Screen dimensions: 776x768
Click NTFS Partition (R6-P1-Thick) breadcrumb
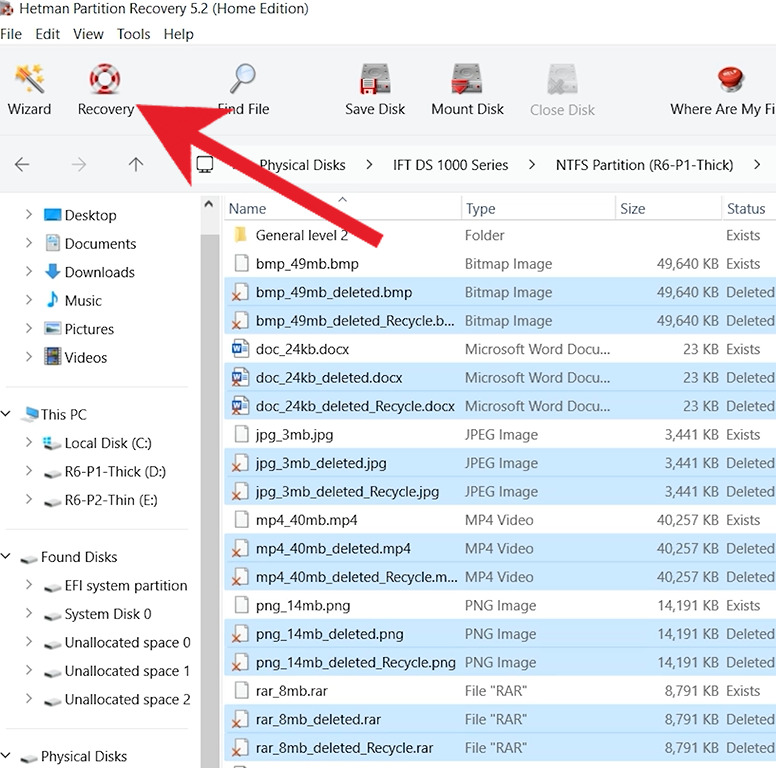click(x=644, y=165)
